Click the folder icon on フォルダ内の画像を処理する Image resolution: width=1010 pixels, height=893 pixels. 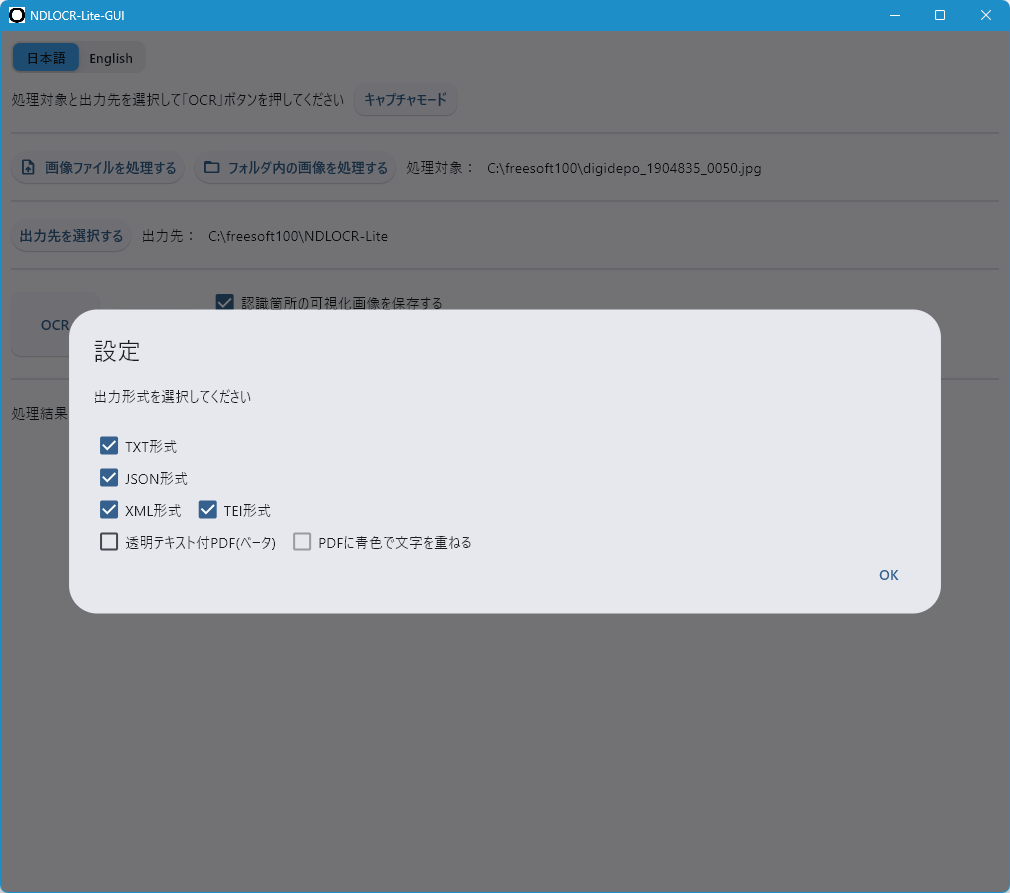[x=211, y=168]
